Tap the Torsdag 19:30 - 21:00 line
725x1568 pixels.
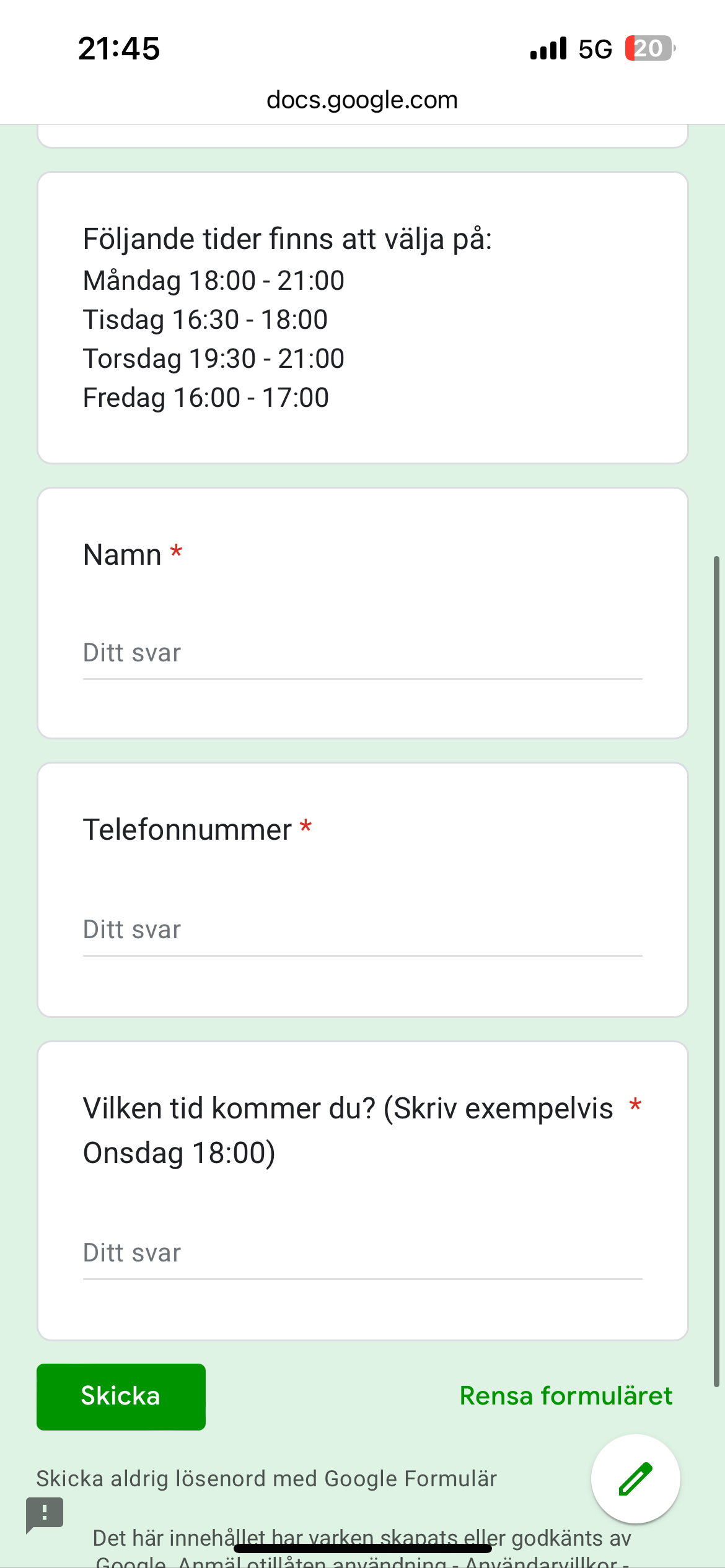[214, 359]
